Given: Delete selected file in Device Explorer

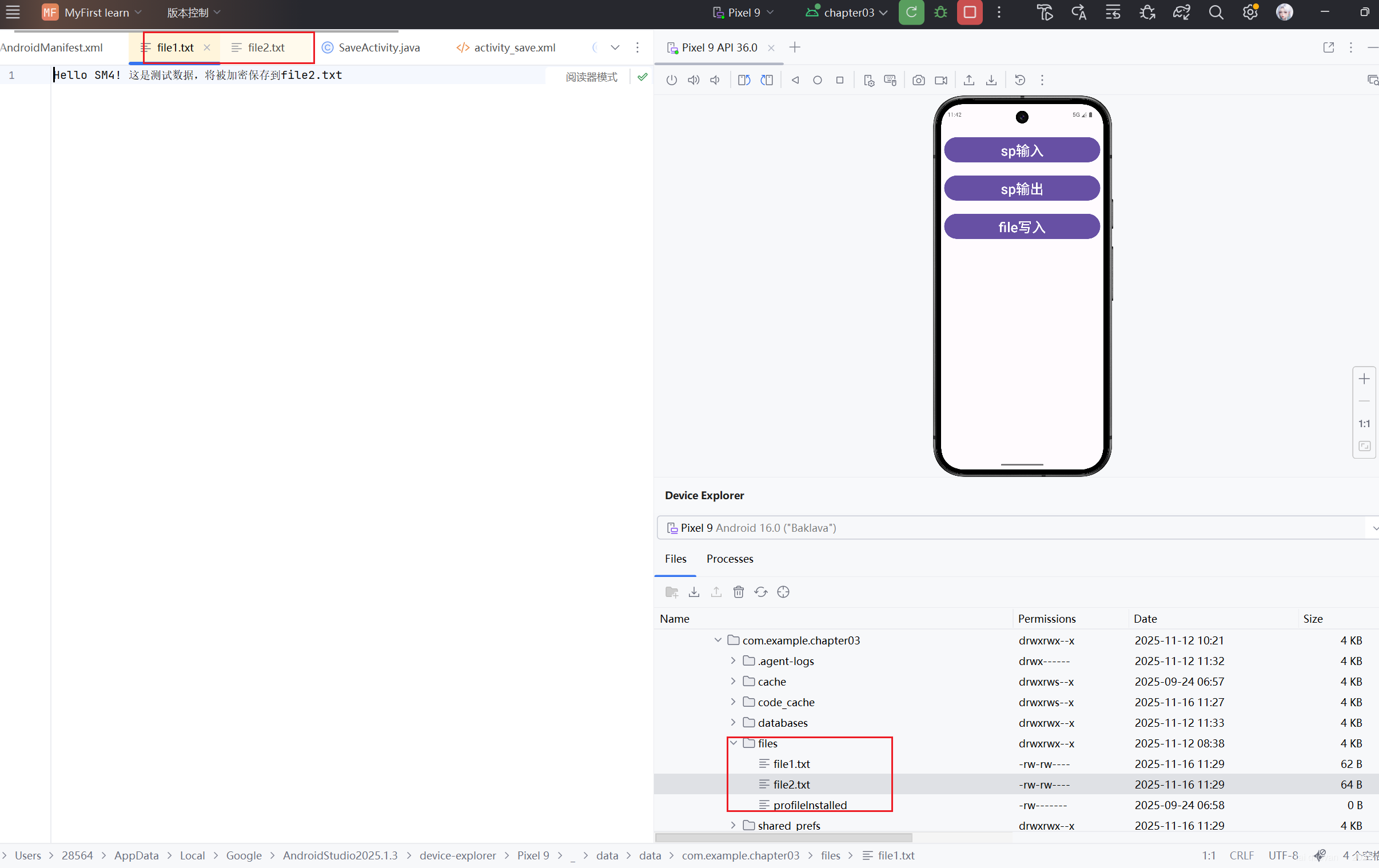Looking at the screenshot, I should tap(738, 592).
